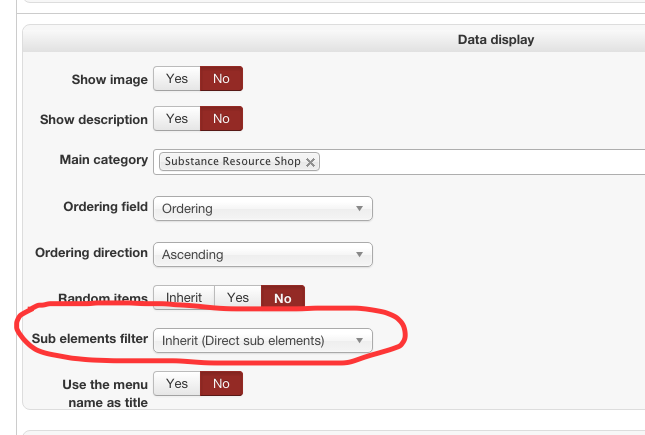Remove the Substance Resource Shop tag
This screenshot has width=645, height=435.
(311, 161)
